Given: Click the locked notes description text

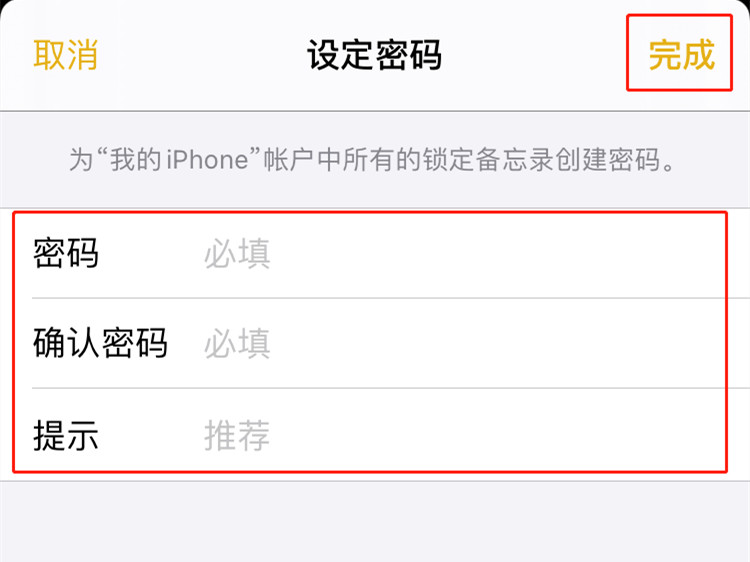Looking at the screenshot, I should (x=373, y=160).
